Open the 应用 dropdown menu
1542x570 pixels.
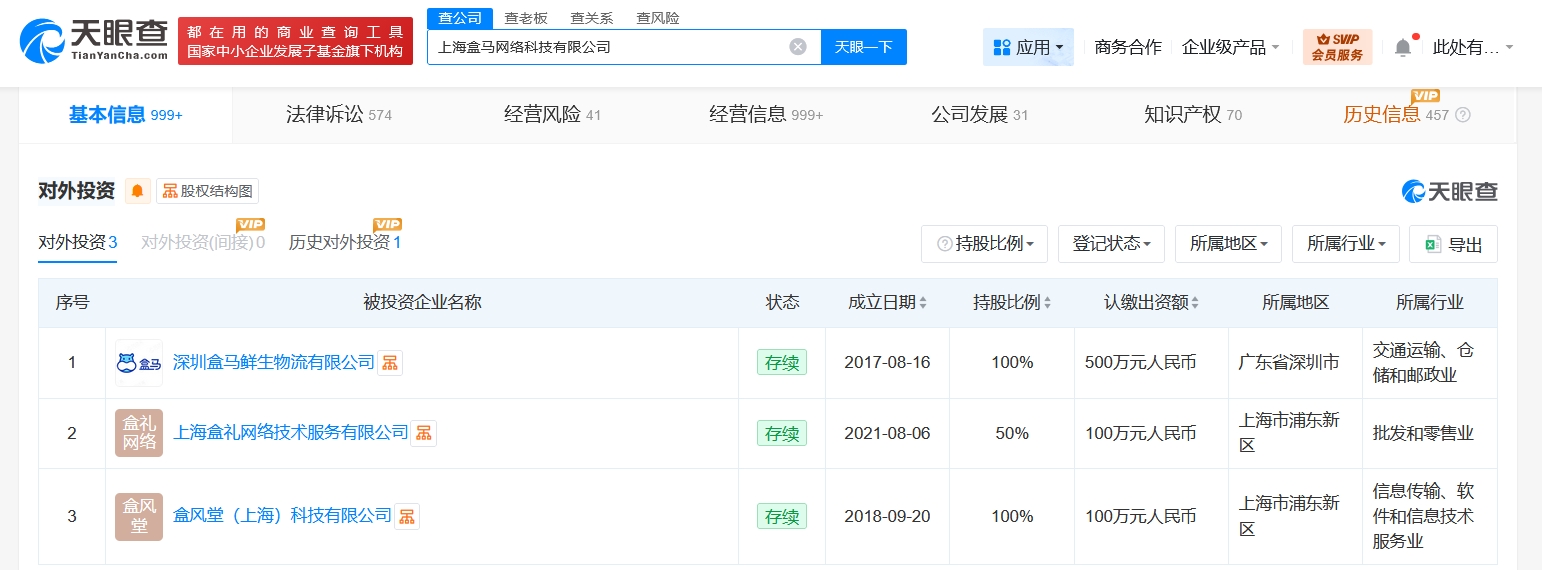coord(1027,47)
